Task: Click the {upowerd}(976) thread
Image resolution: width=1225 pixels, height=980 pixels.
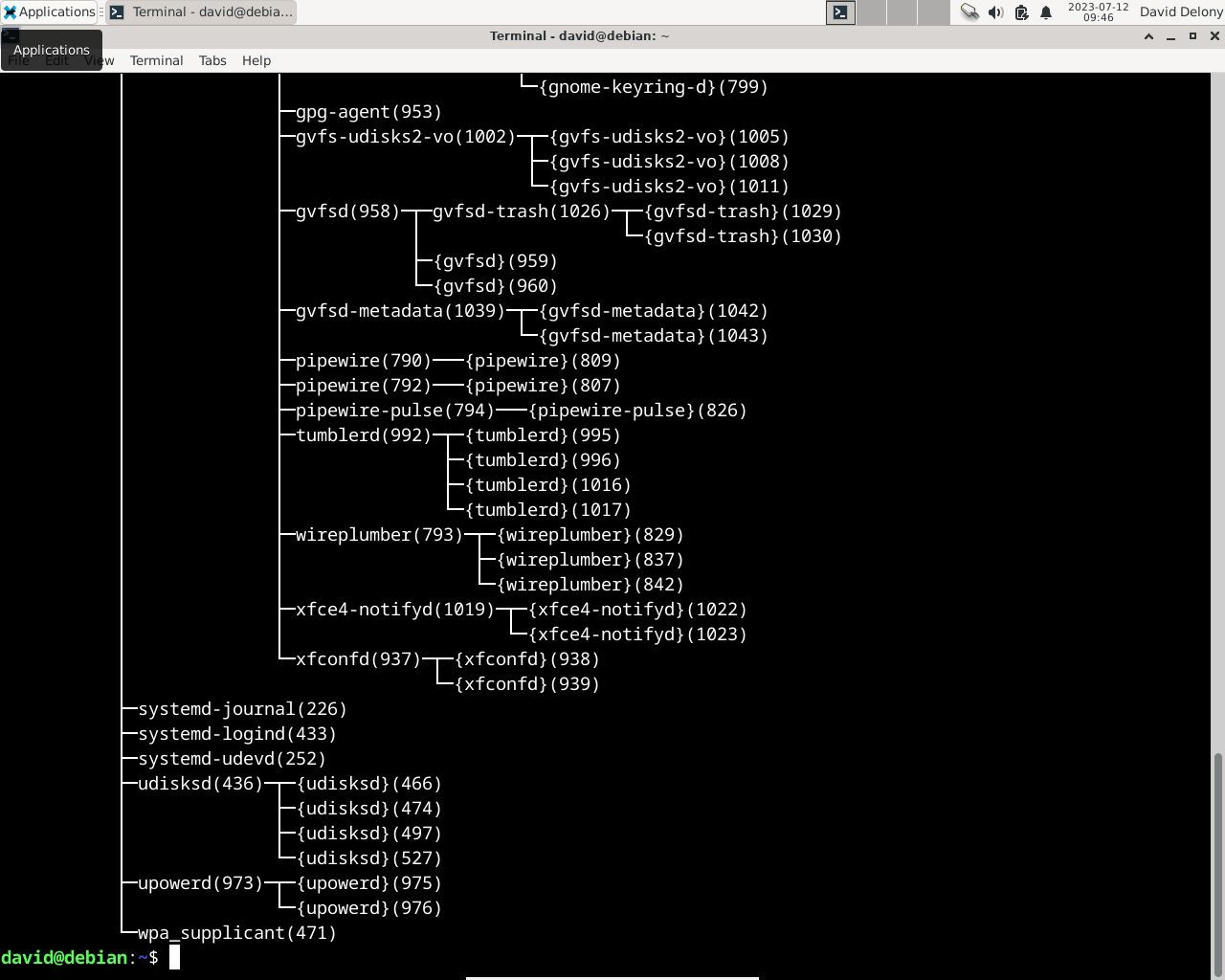Action: click(x=369, y=908)
